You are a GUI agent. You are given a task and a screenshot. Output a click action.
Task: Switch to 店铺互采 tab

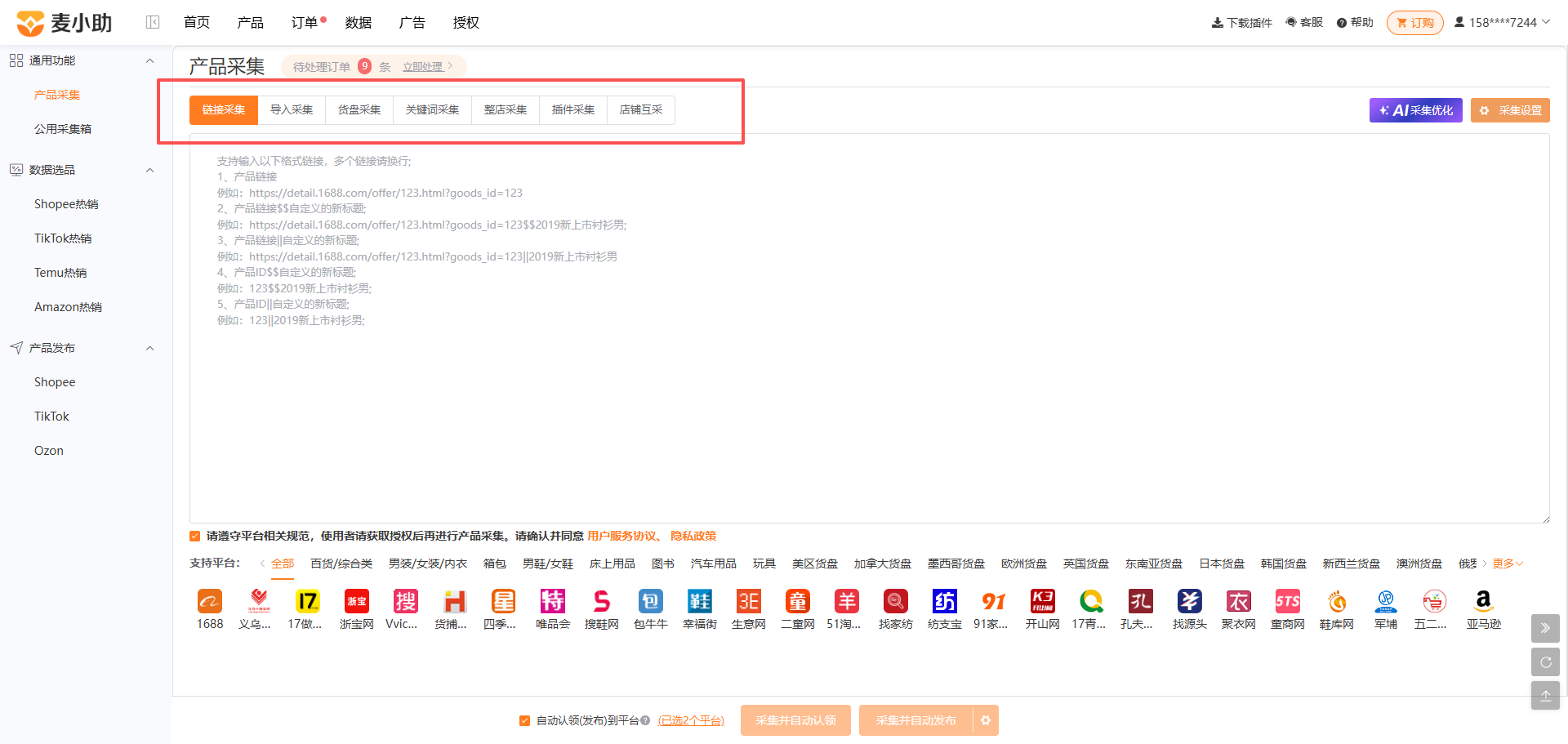pos(641,109)
